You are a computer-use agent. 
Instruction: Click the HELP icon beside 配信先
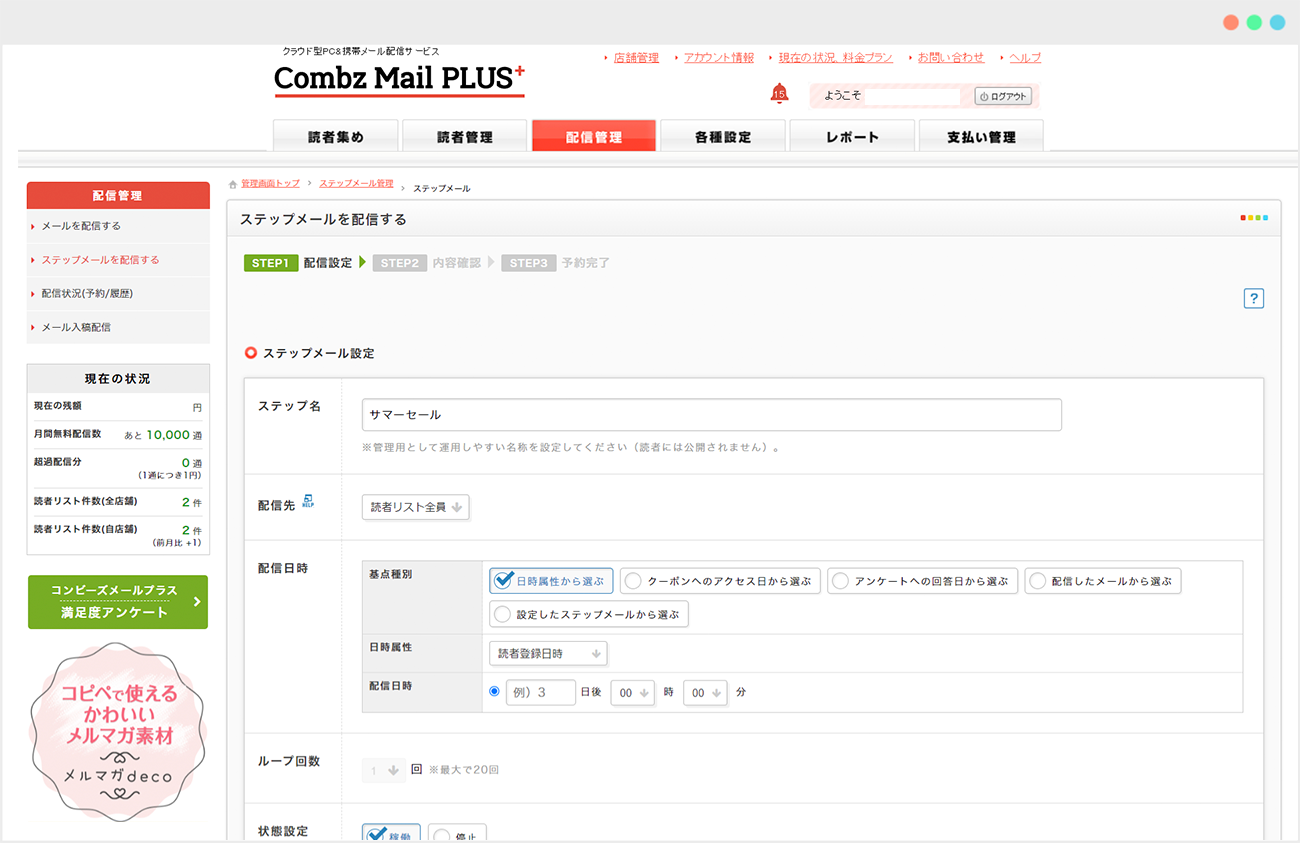click(308, 500)
